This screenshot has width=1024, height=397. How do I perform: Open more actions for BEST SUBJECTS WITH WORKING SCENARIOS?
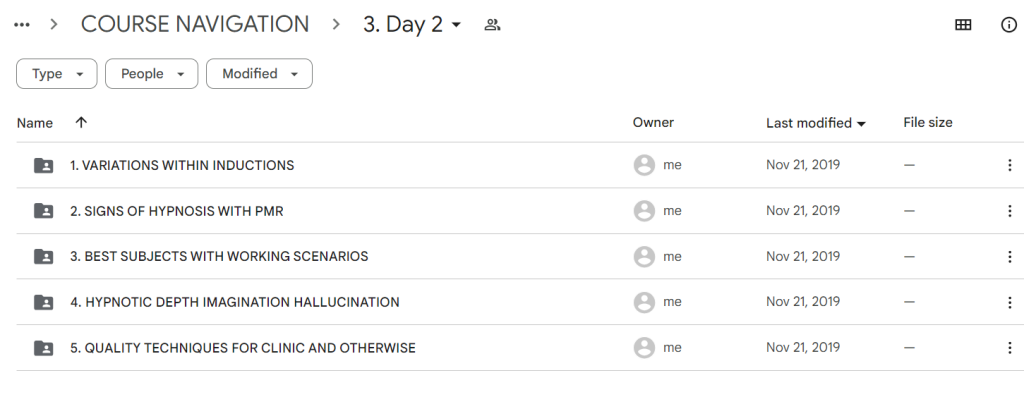tap(1009, 257)
